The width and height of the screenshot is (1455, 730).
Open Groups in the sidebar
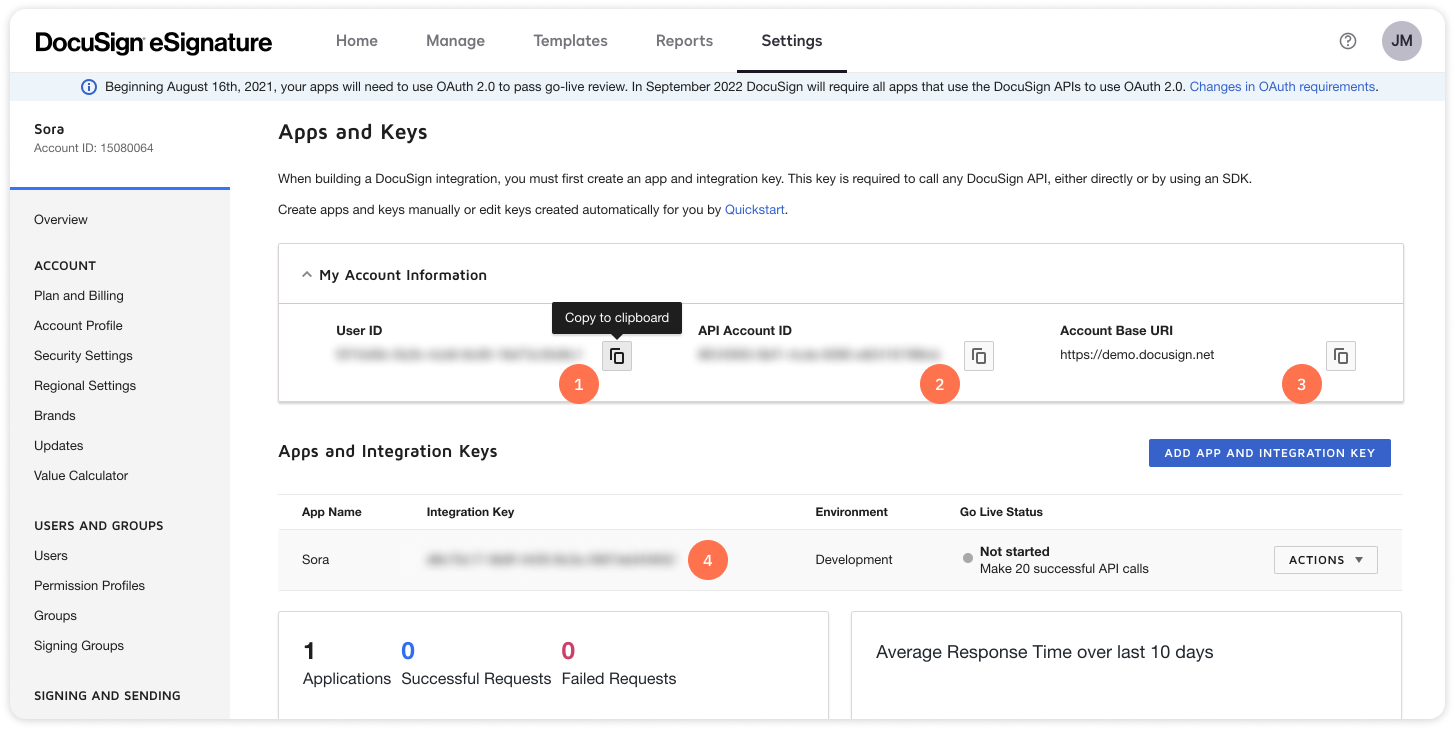[55, 616]
